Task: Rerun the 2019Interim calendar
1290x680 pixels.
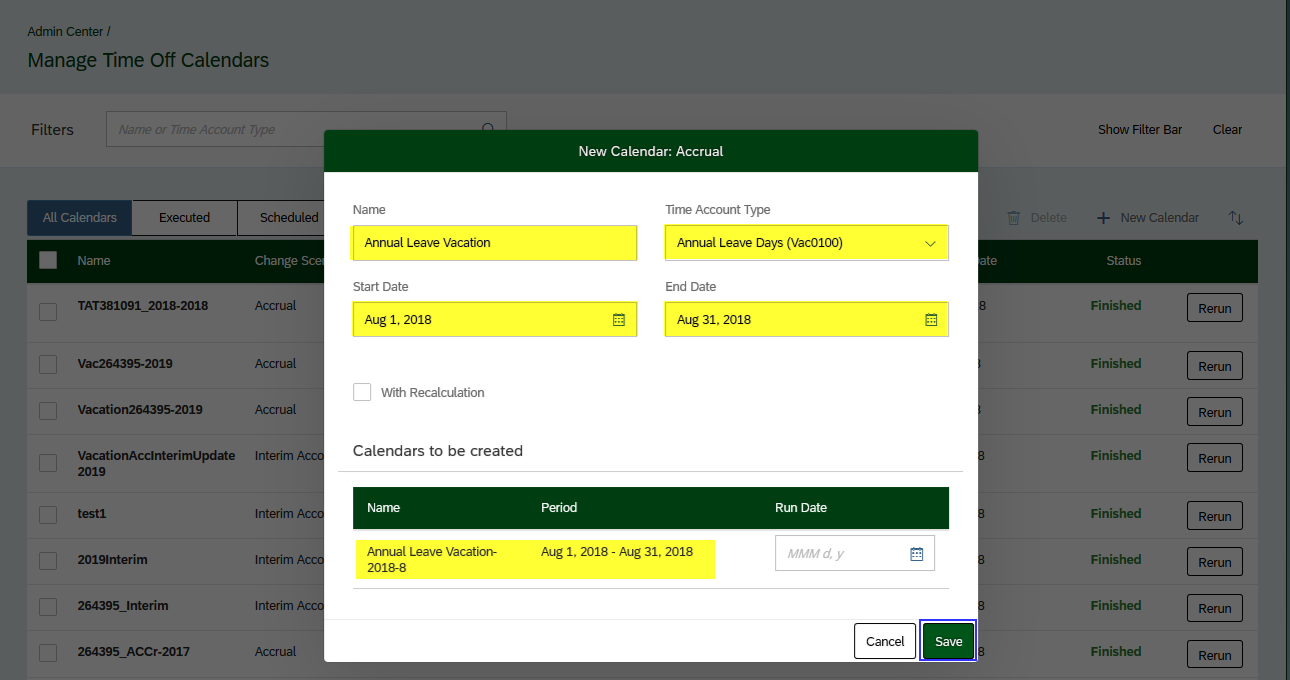Action: [x=1215, y=562]
